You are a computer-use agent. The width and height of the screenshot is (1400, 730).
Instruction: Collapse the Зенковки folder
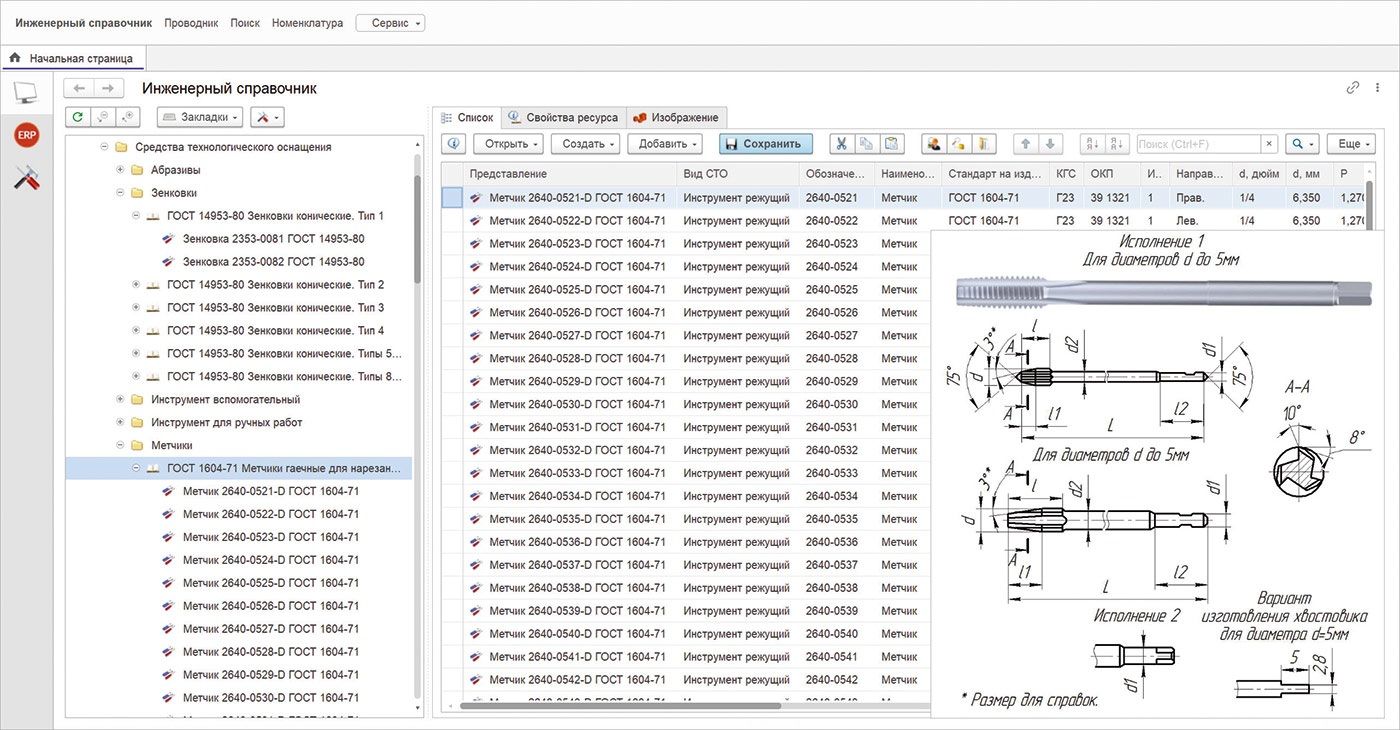coord(121,193)
